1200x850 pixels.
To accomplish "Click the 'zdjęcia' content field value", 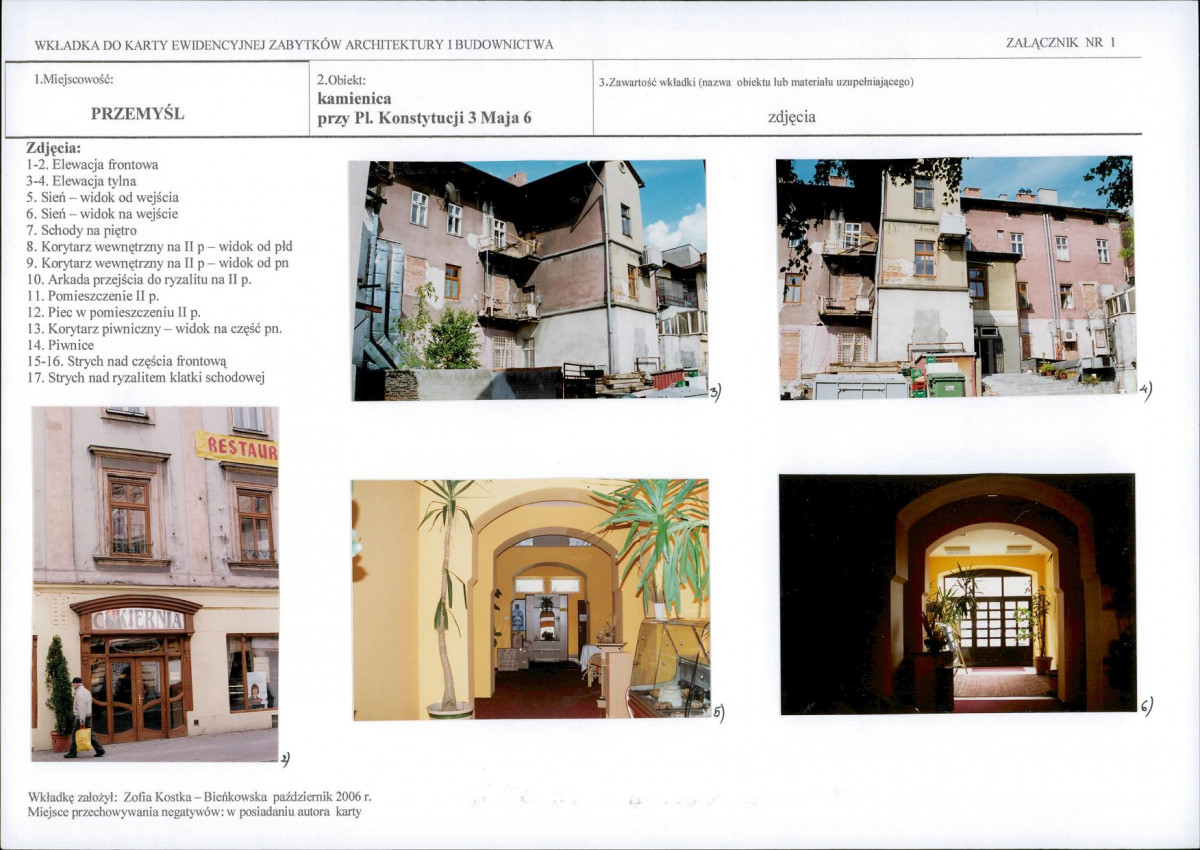I will (x=791, y=117).
